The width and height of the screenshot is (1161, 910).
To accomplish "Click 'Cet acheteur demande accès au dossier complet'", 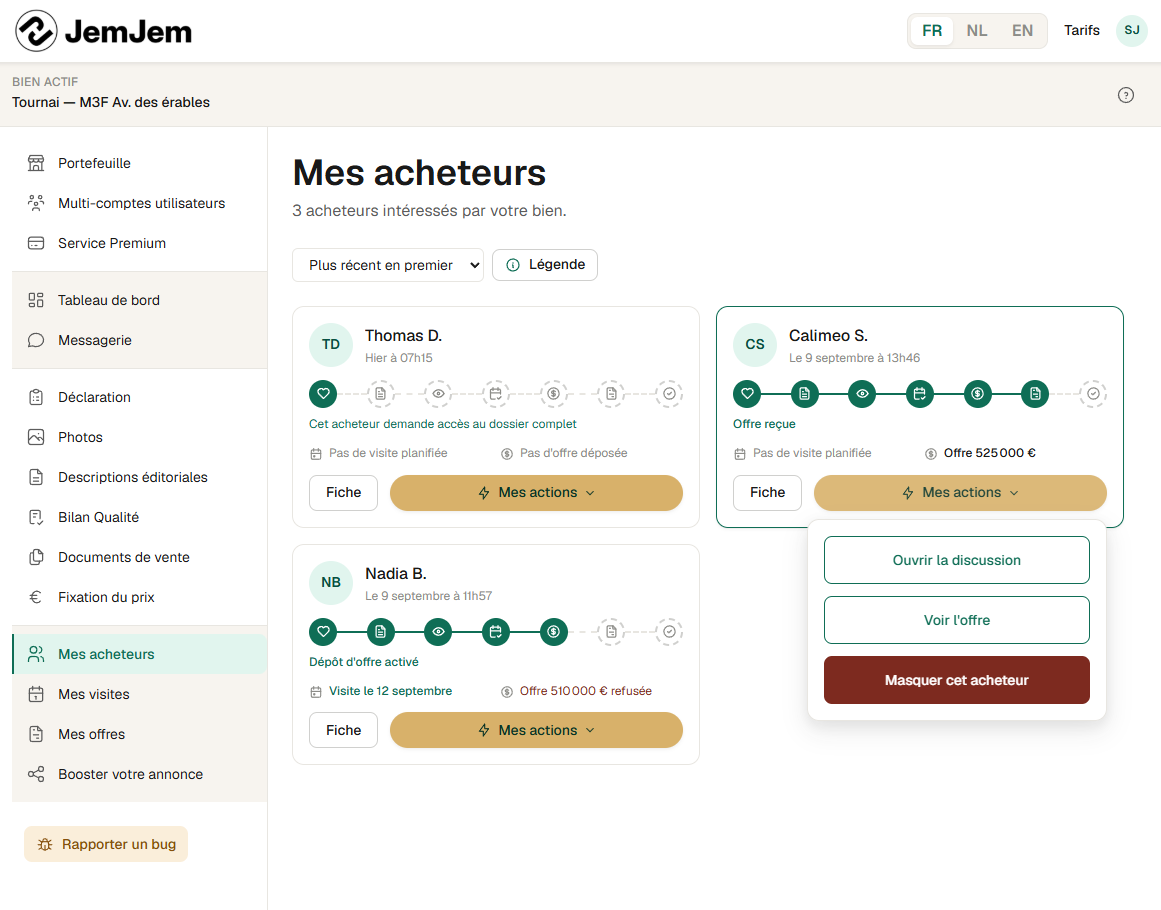I will pyautogui.click(x=442, y=424).
